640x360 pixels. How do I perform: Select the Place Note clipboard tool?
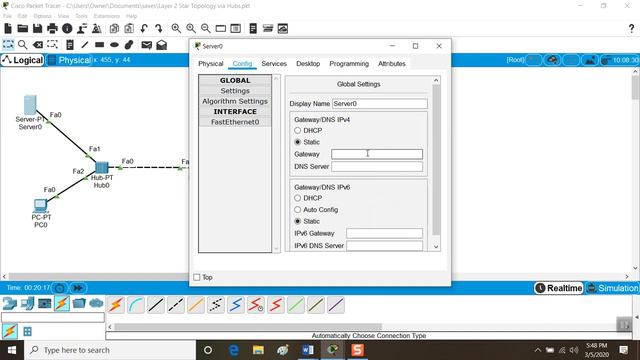point(70,44)
